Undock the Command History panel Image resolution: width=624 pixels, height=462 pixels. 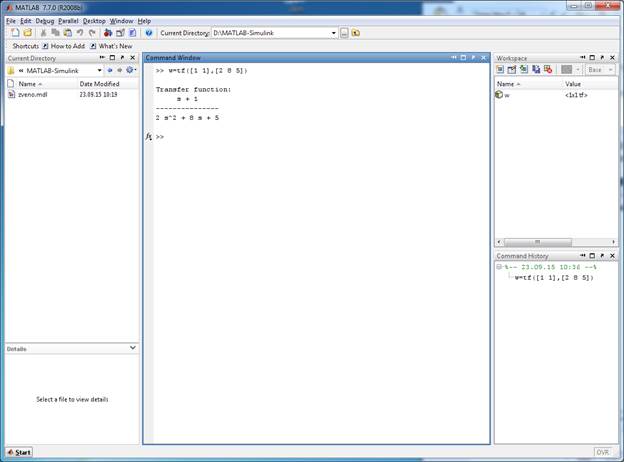pyautogui.click(x=603, y=255)
